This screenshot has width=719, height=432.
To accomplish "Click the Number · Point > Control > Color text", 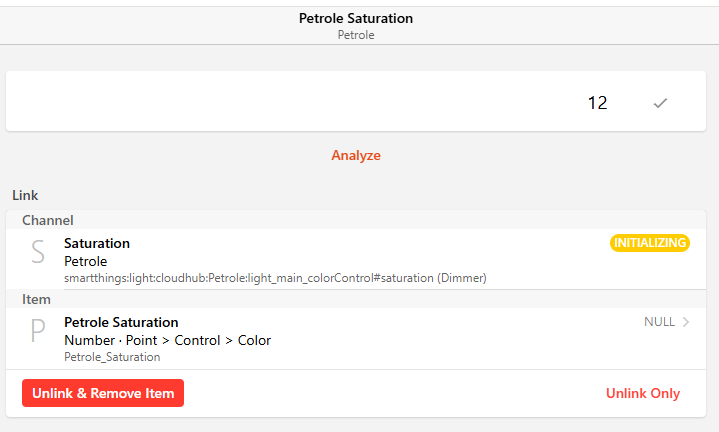I will (167, 340).
